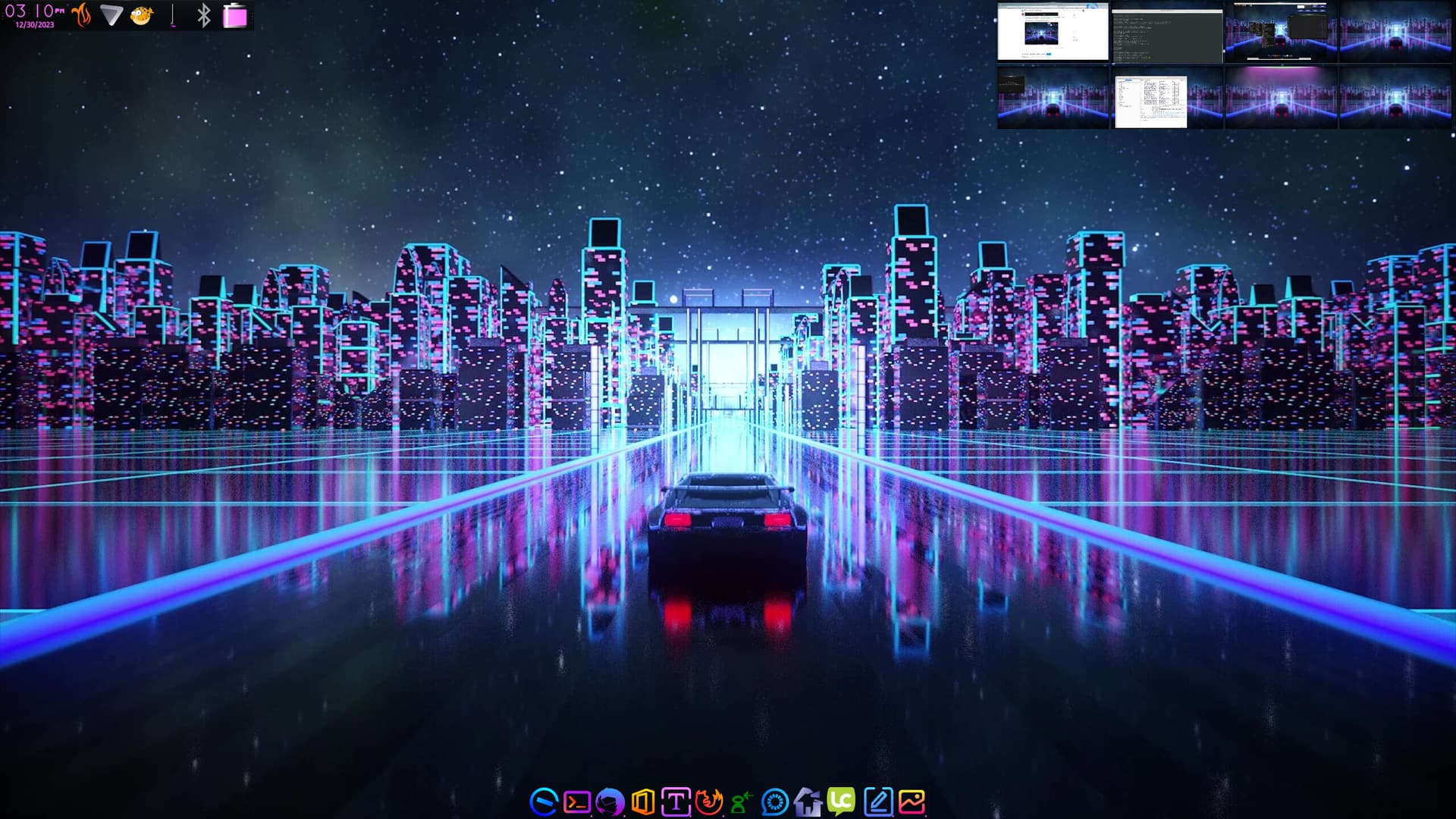Open the purple mail bird dock icon
The height and width of the screenshot is (819, 1456).
pos(610,802)
